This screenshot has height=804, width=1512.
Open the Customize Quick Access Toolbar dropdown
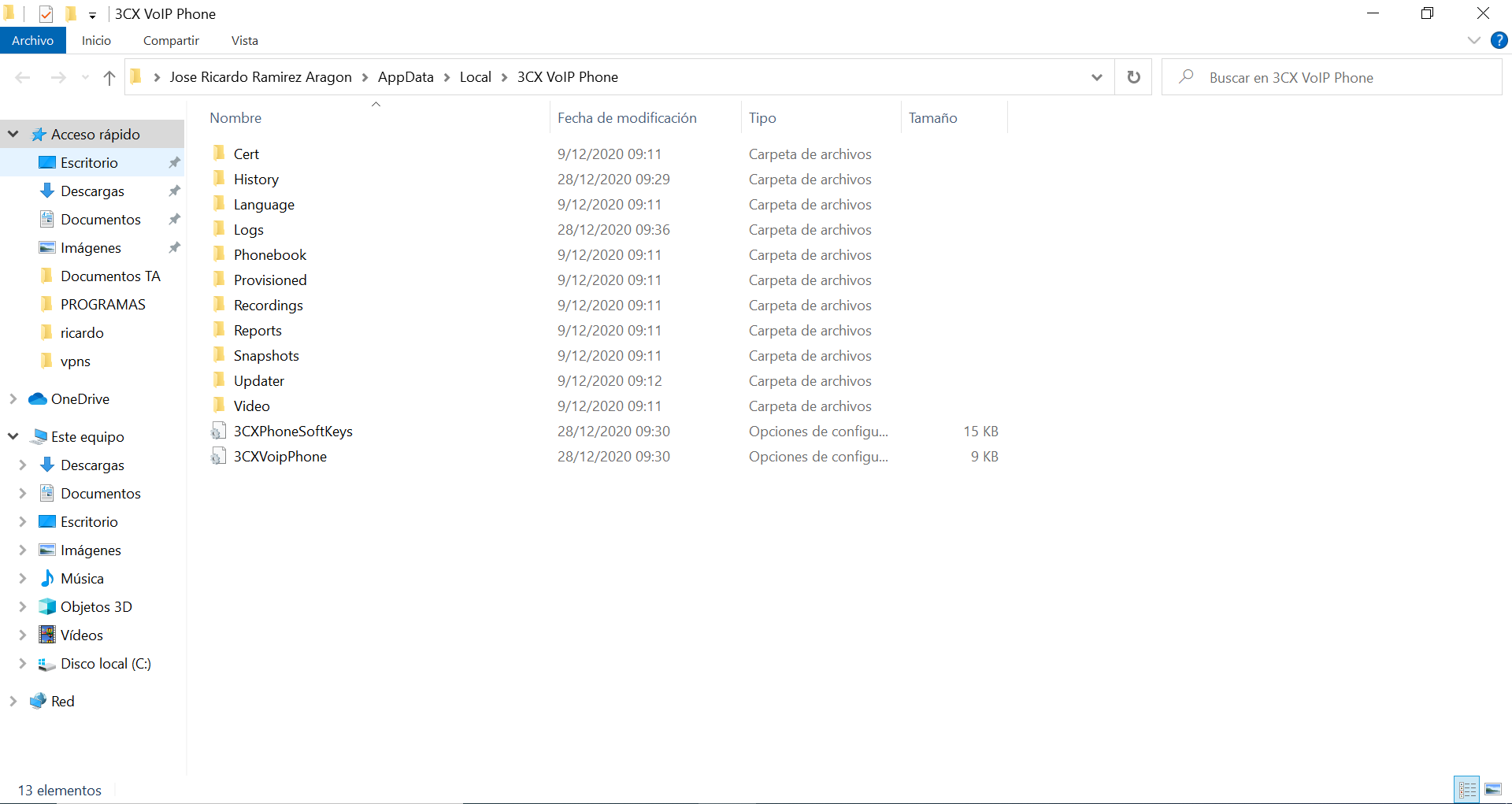92,15
